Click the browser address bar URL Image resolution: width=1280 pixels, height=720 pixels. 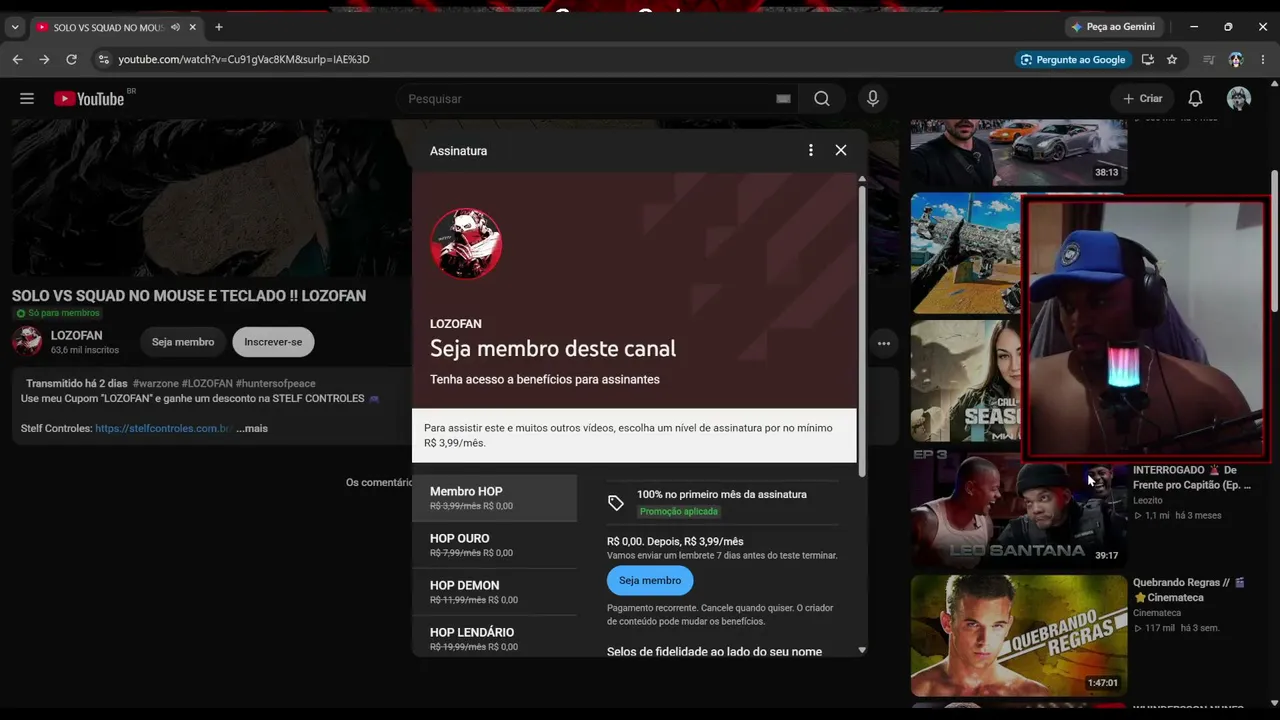coord(244,59)
